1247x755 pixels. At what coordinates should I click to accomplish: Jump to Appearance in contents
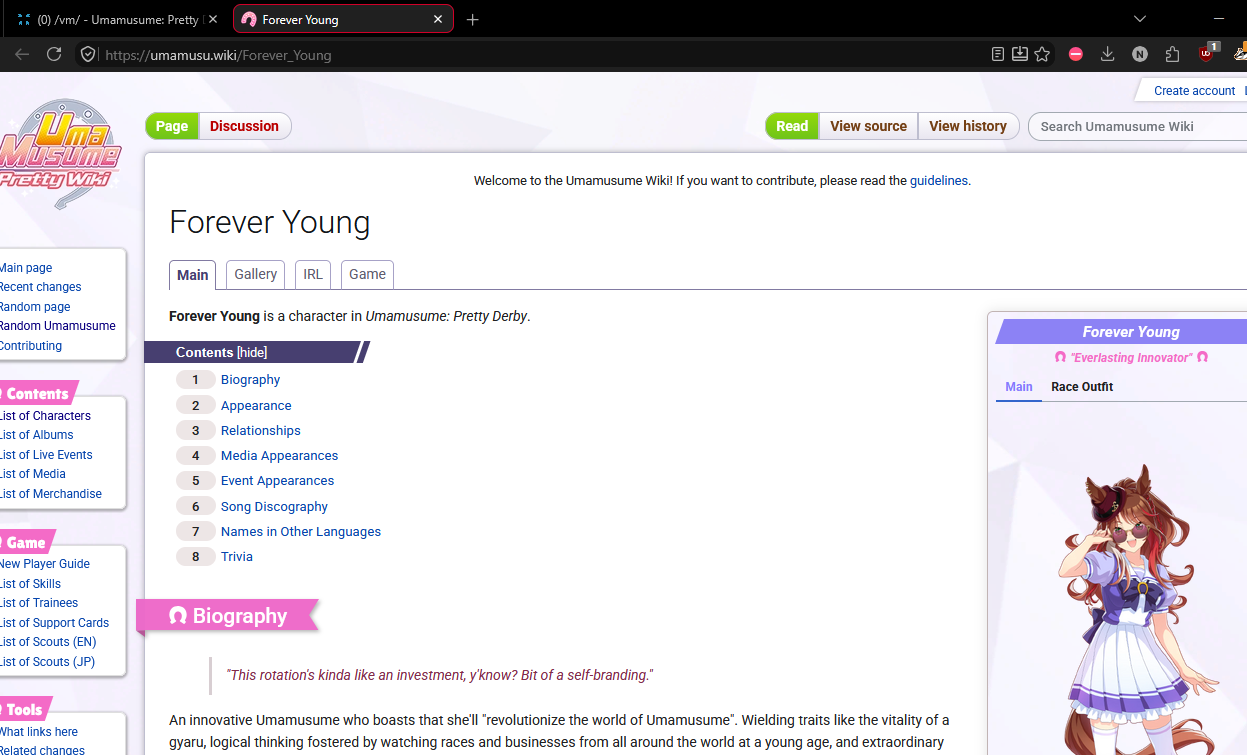[256, 406]
